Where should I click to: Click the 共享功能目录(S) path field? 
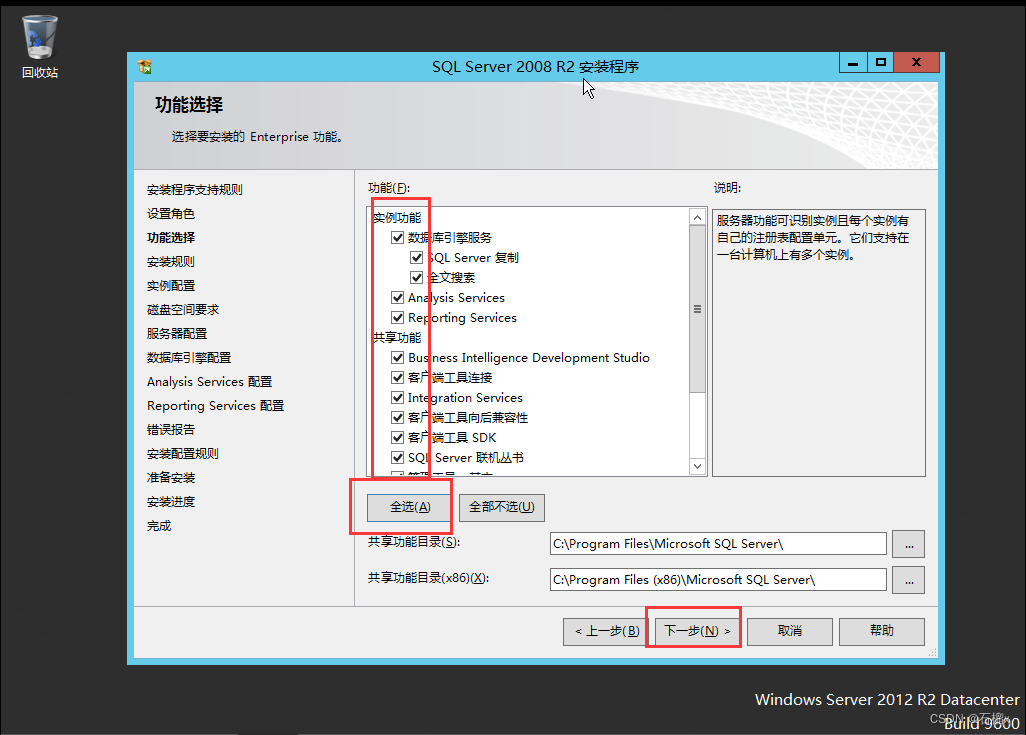point(718,544)
